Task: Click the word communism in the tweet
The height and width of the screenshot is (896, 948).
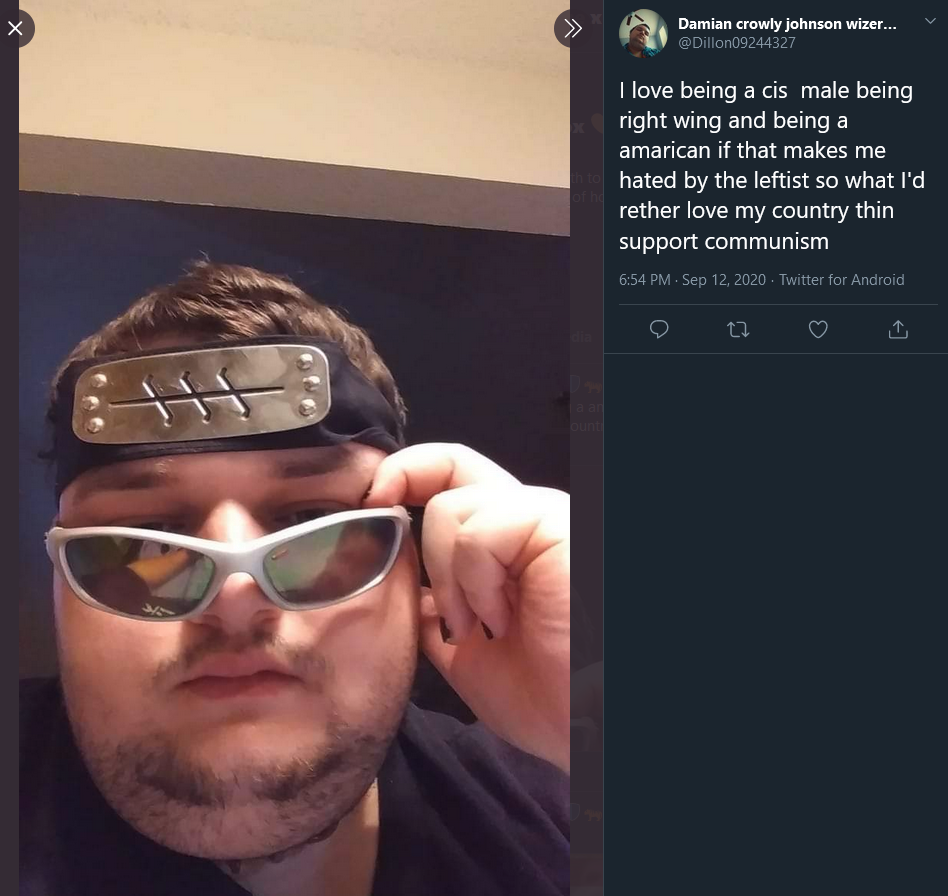Action: point(766,241)
